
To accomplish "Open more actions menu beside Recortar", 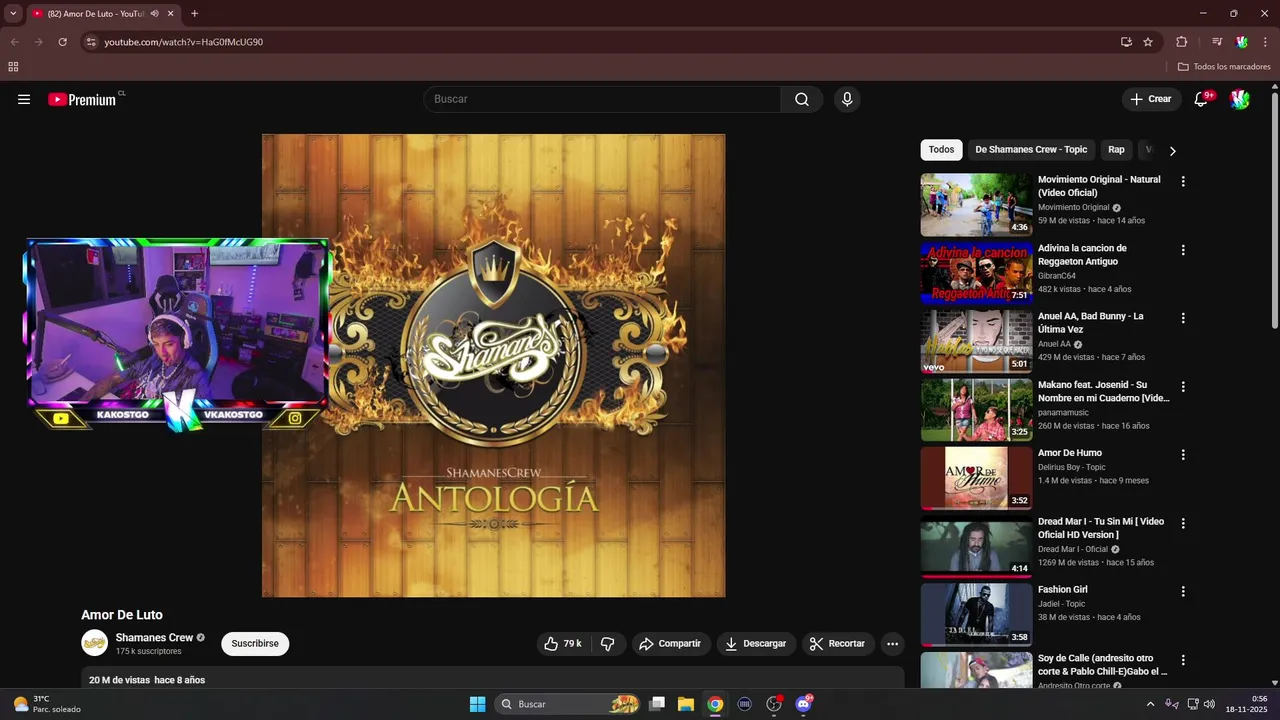I will pos(892,644).
